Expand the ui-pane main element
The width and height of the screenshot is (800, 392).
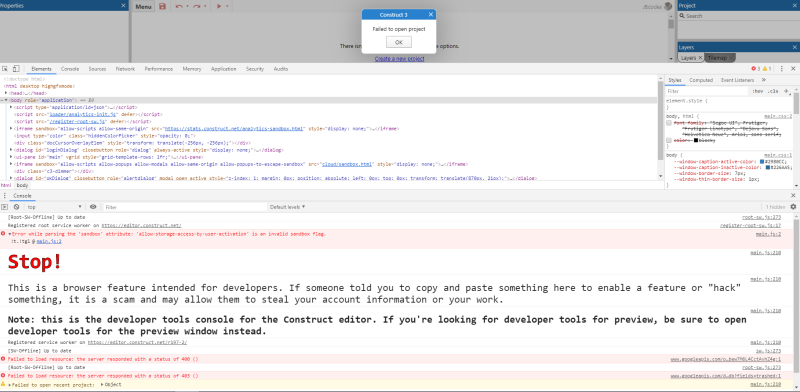(x=11, y=158)
